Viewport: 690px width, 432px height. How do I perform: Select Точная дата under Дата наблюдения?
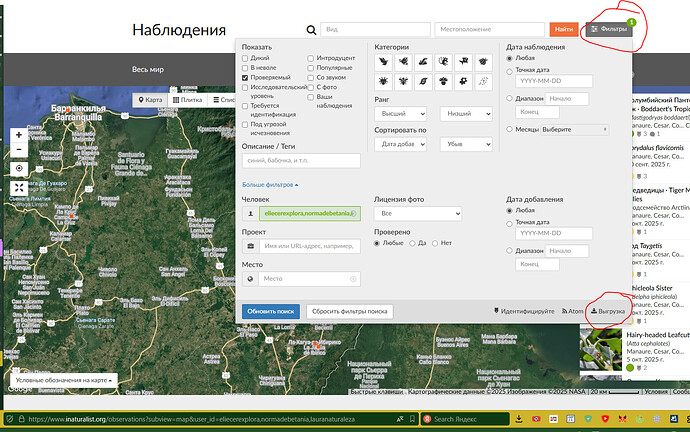pos(510,71)
